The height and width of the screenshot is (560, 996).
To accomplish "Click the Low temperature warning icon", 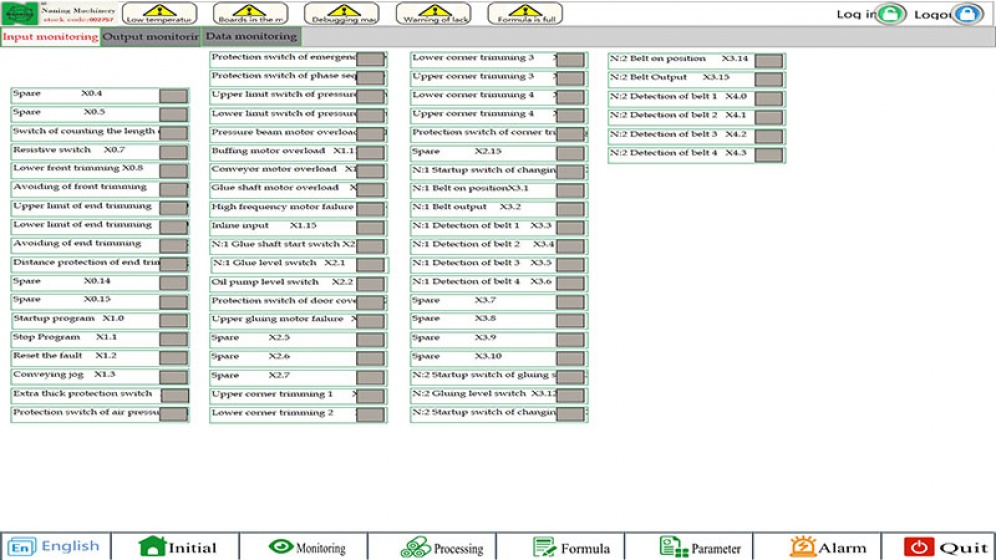I will (160, 13).
